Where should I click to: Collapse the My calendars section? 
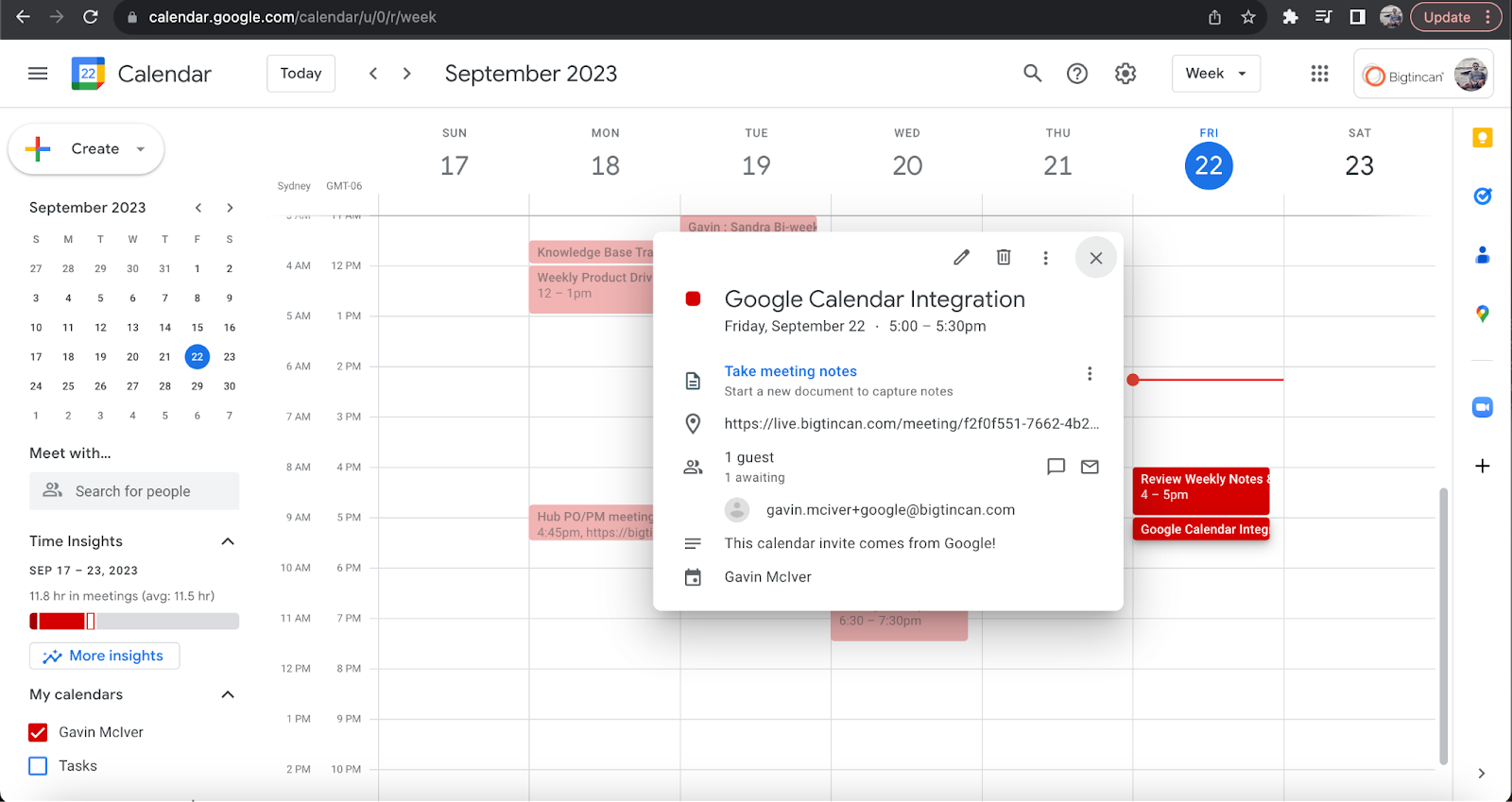[228, 694]
